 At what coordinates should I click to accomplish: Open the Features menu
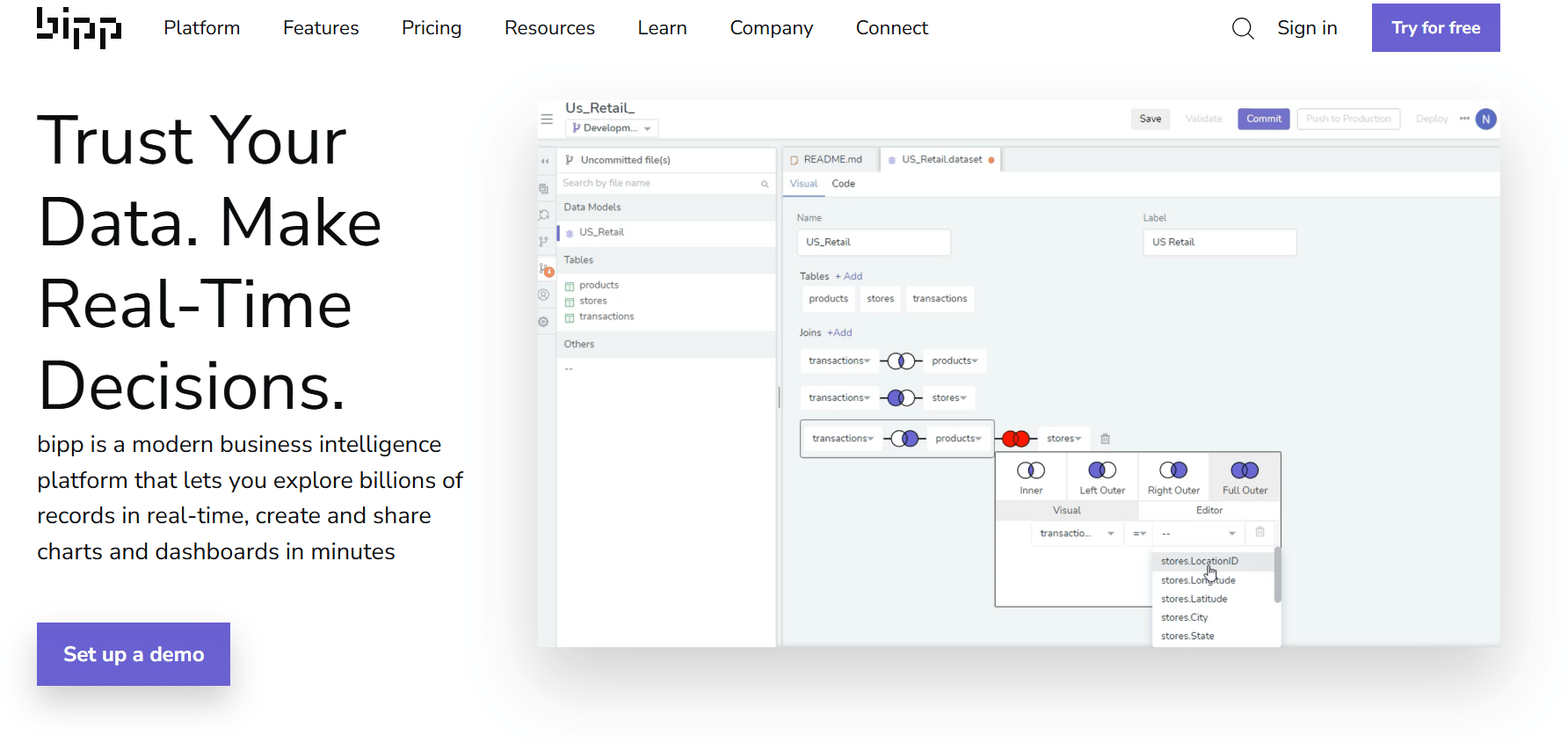(x=321, y=28)
